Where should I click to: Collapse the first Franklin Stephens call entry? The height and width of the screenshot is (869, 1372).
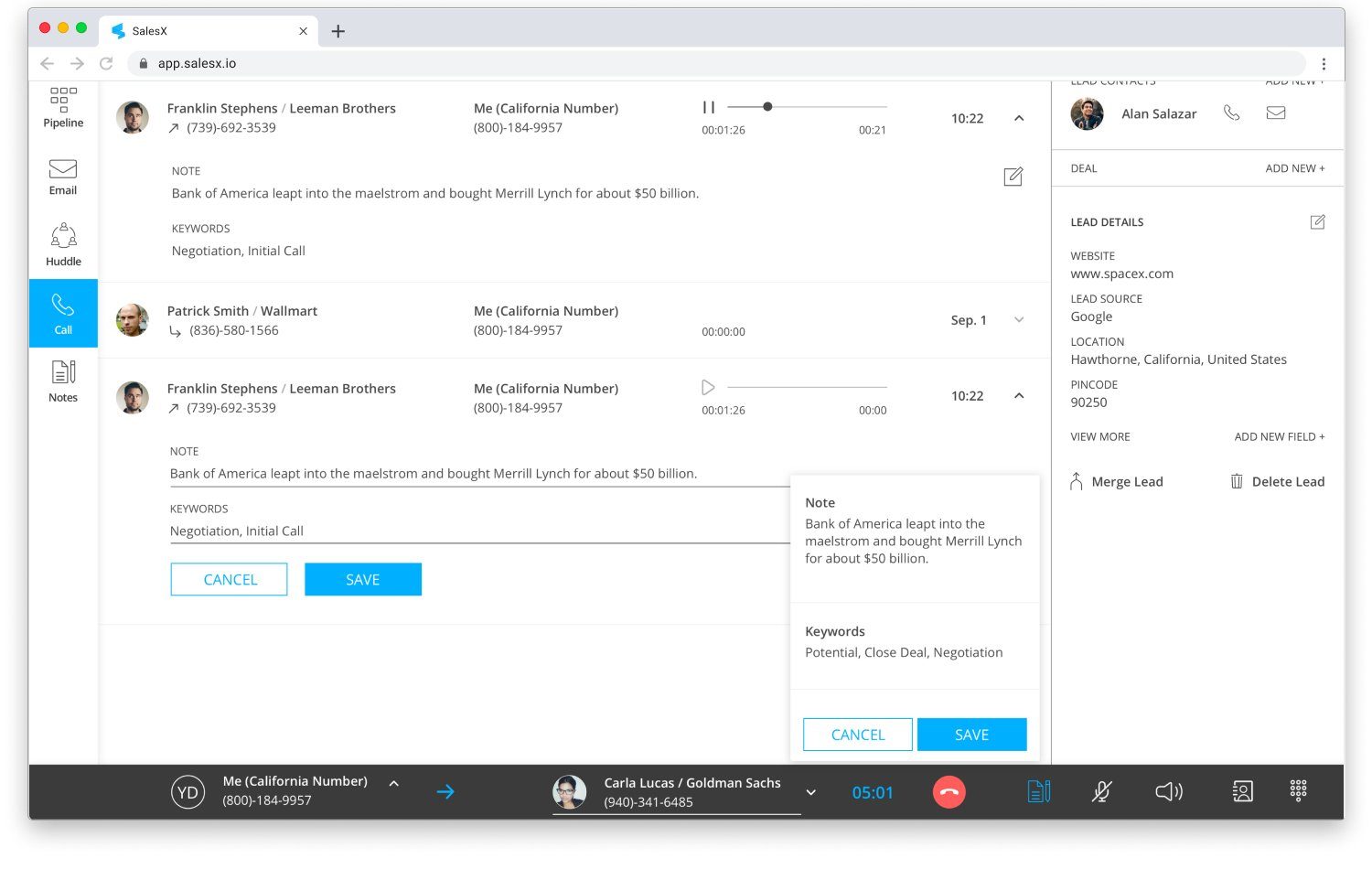1019,118
